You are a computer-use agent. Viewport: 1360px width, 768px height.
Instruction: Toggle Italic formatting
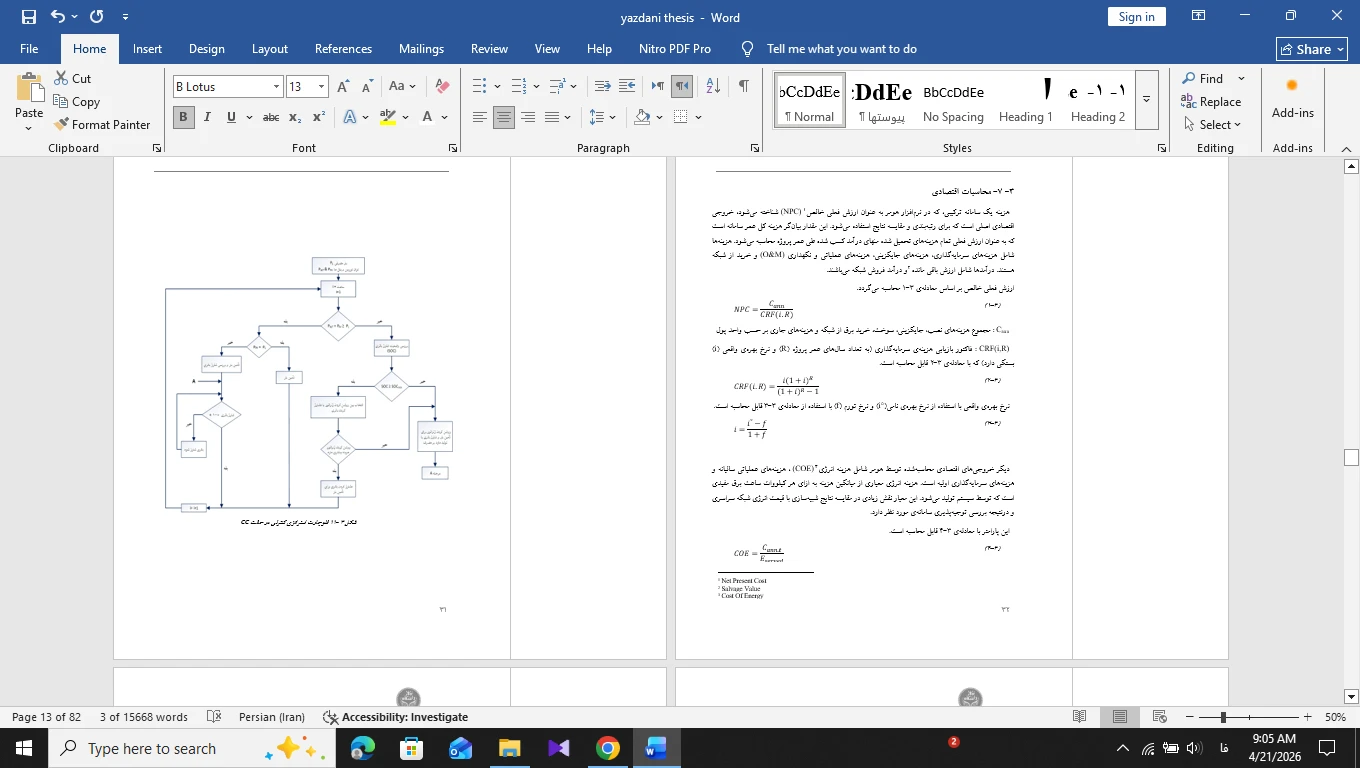click(x=207, y=117)
